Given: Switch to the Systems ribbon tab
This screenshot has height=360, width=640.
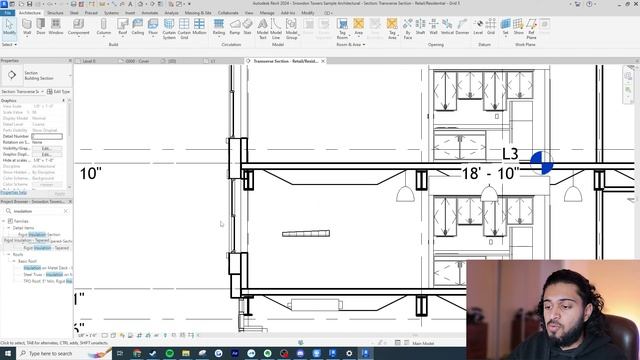Looking at the screenshot, I should tap(111, 13).
